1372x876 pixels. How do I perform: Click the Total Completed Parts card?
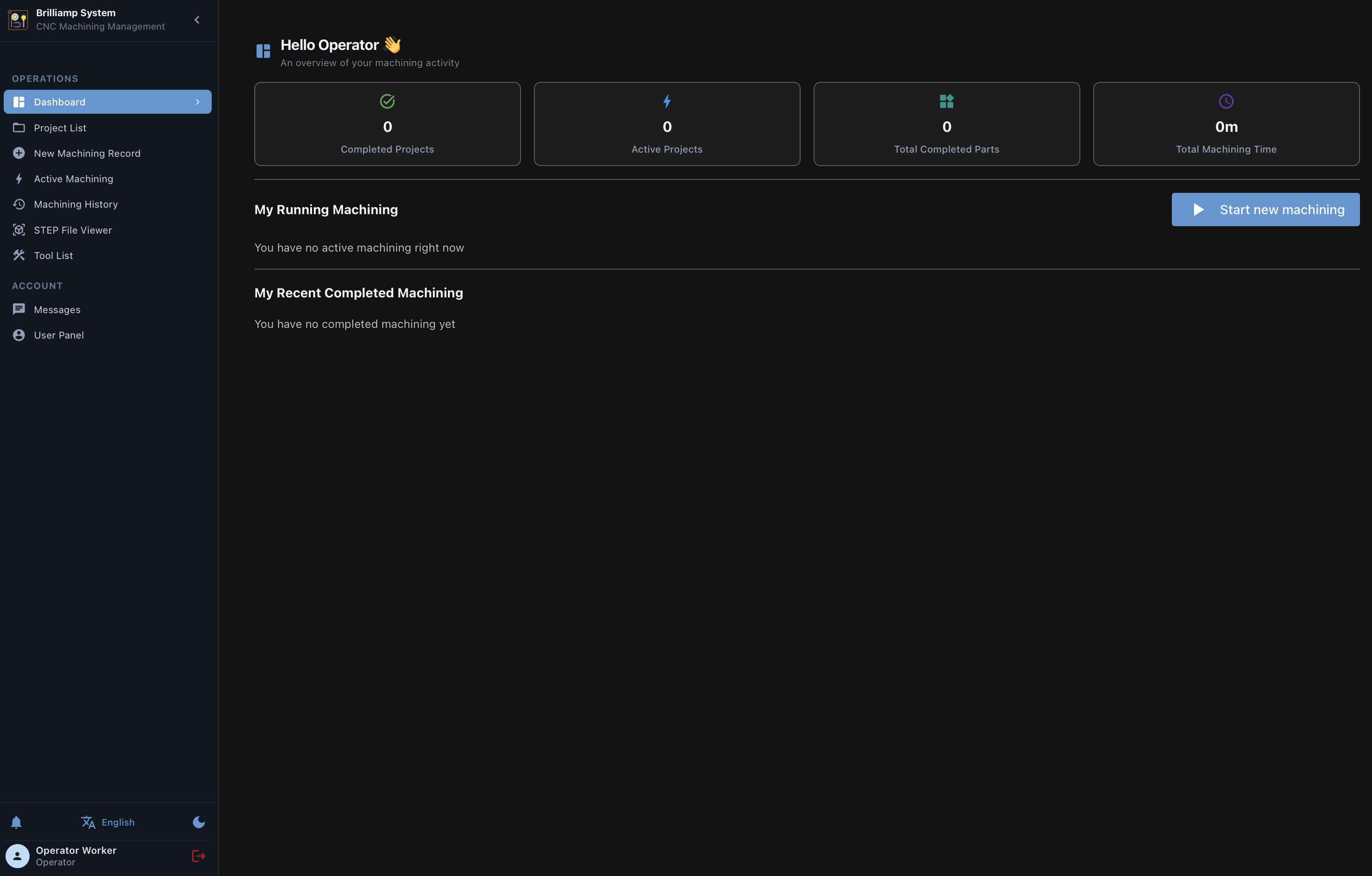point(946,124)
